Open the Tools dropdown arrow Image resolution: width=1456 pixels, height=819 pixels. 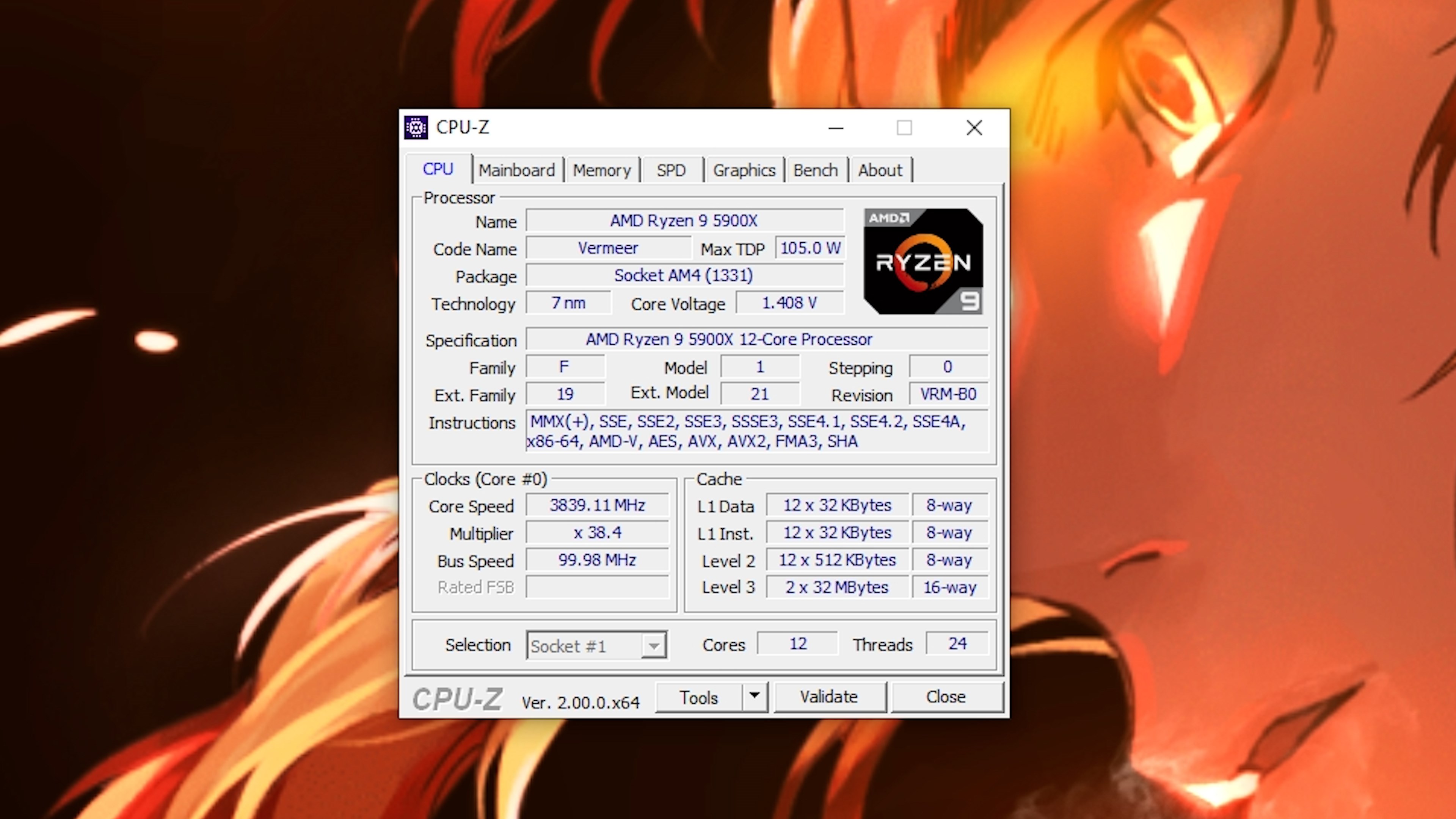coord(755,697)
